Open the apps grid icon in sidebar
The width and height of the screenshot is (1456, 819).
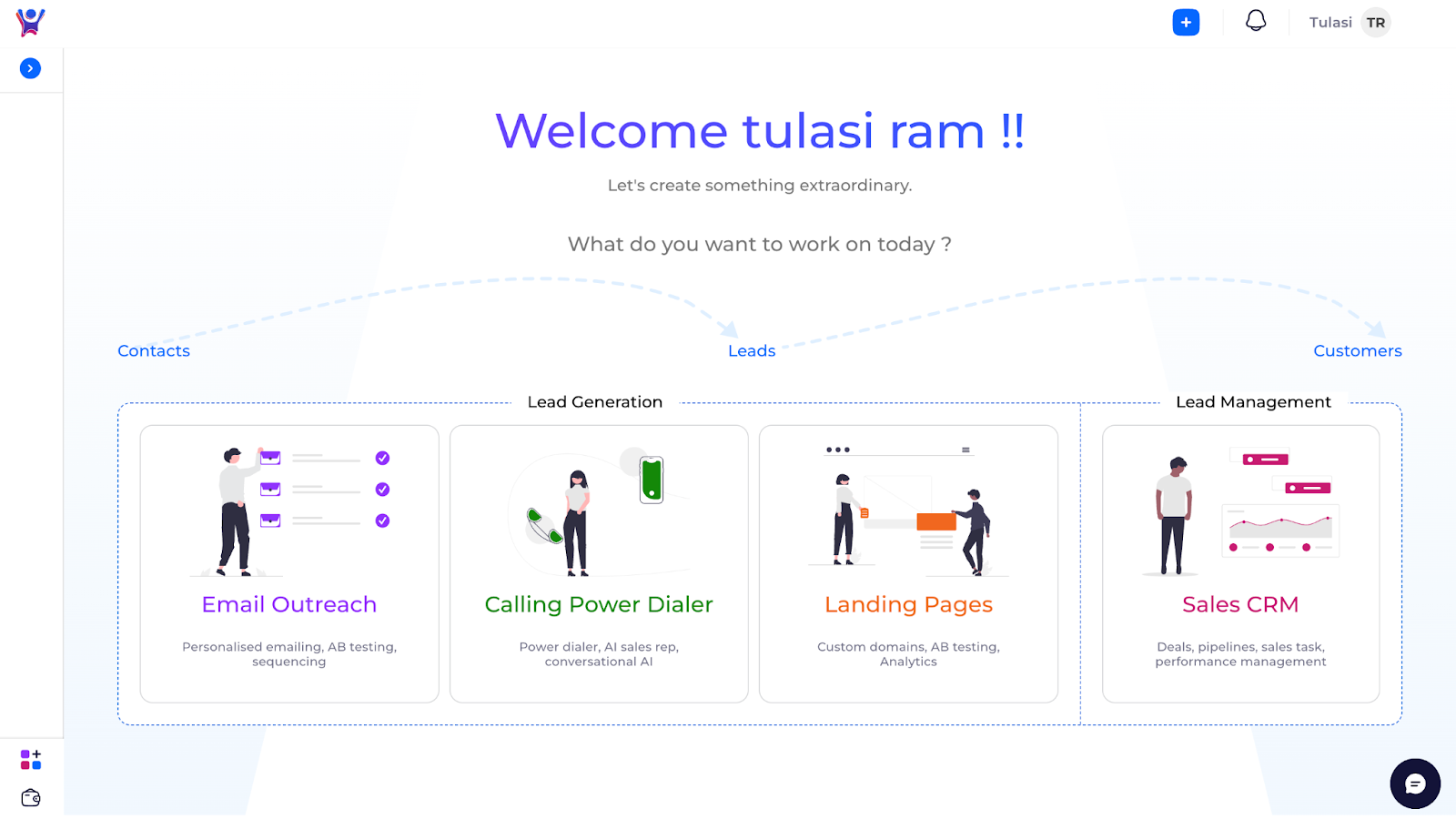[31, 759]
